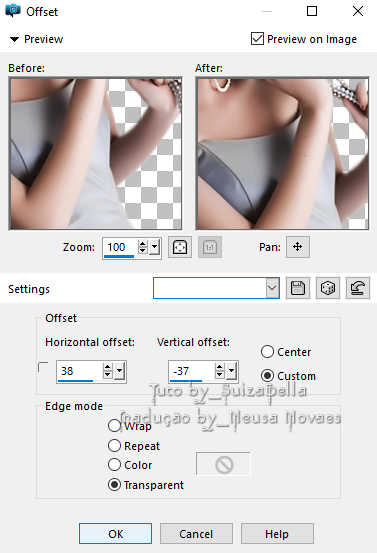This screenshot has height=553, width=377.
Task: Select the Center radio button
Action: (267, 352)
